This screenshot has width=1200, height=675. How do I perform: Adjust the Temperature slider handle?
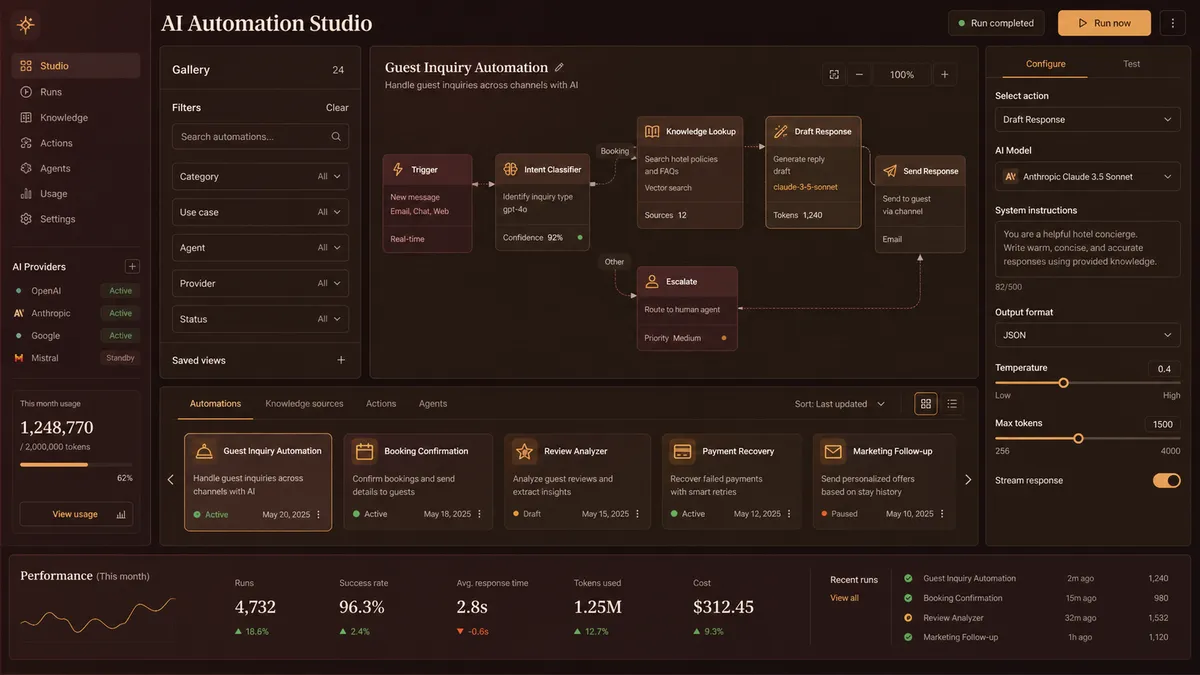pyautogui.click(x=1063, y=383)
